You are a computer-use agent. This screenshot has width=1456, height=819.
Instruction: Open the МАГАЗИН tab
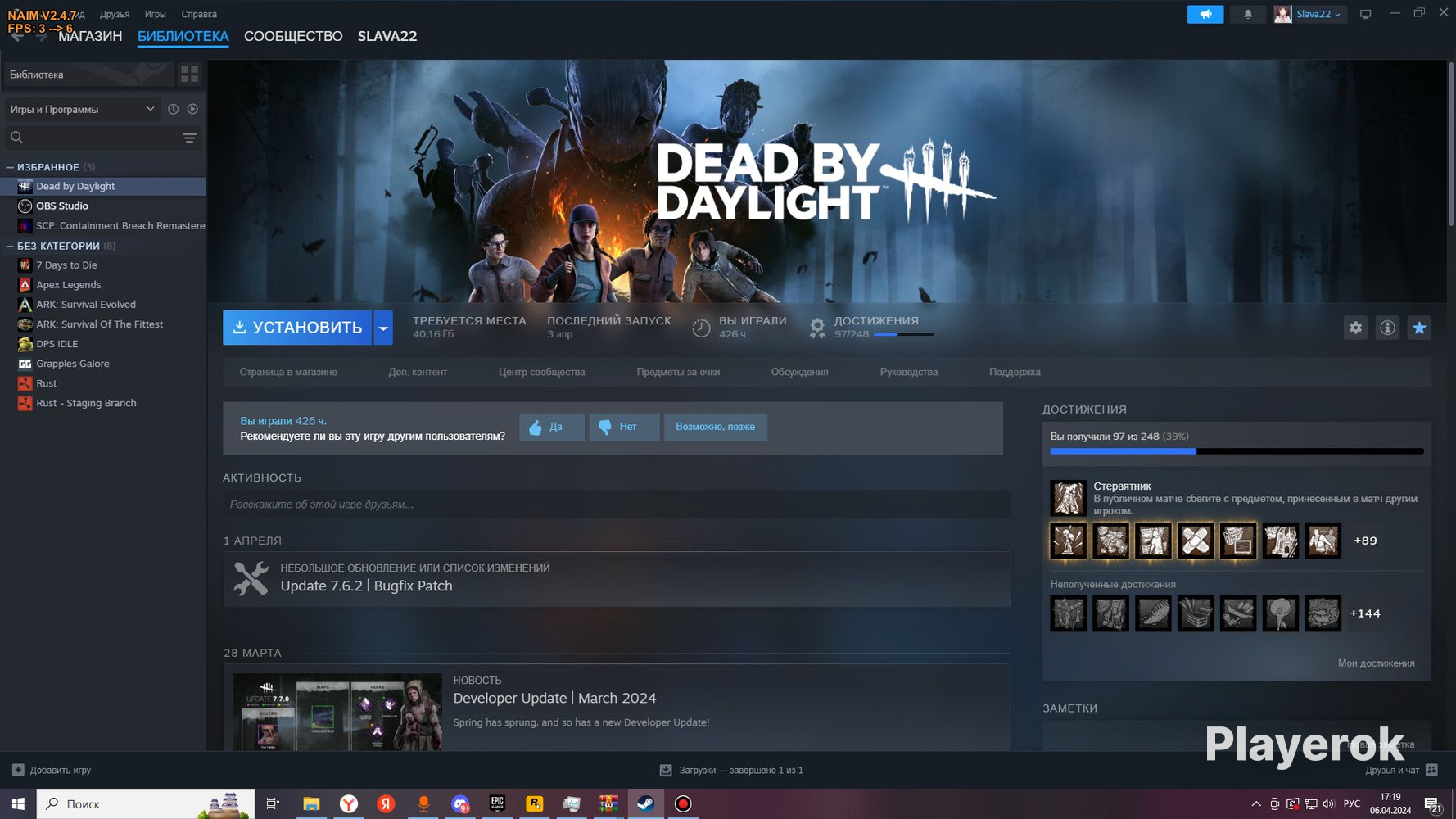pos(90,36)
